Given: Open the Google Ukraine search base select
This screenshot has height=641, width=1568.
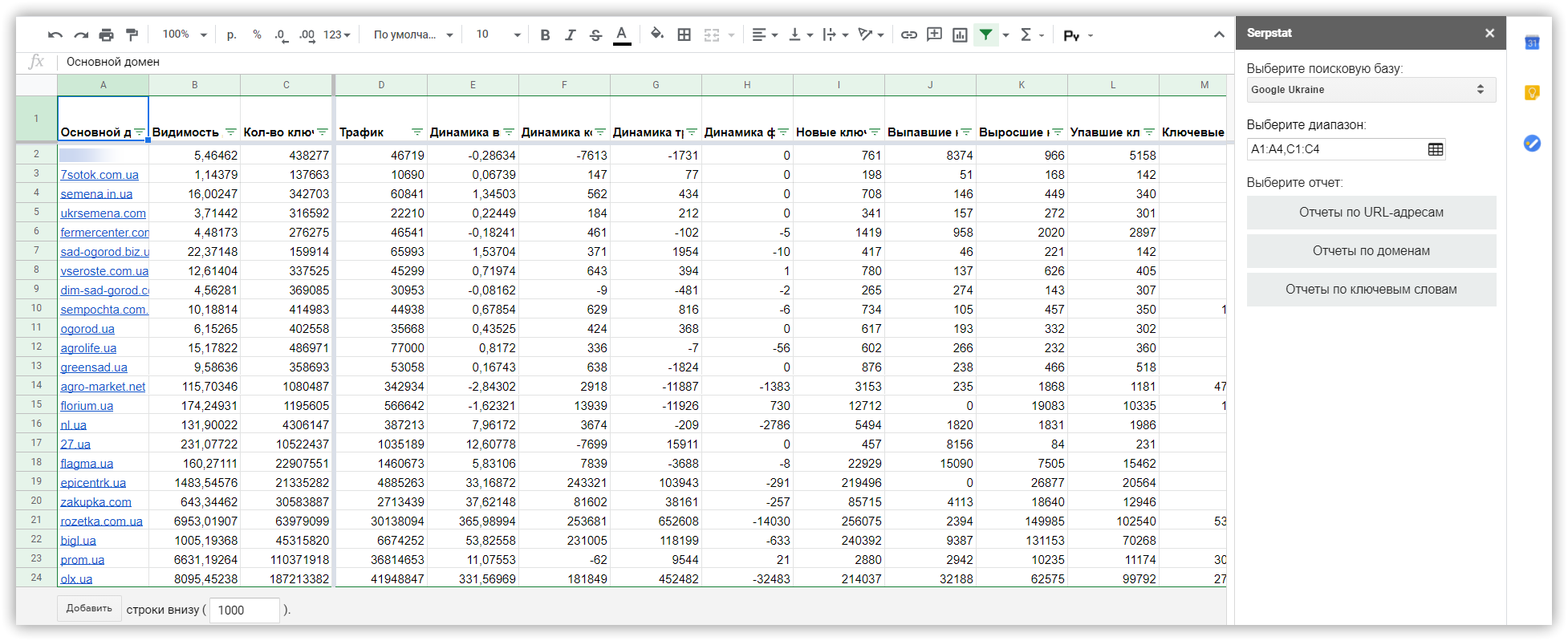Looking at the screenshot, I should pos(1371,90).
